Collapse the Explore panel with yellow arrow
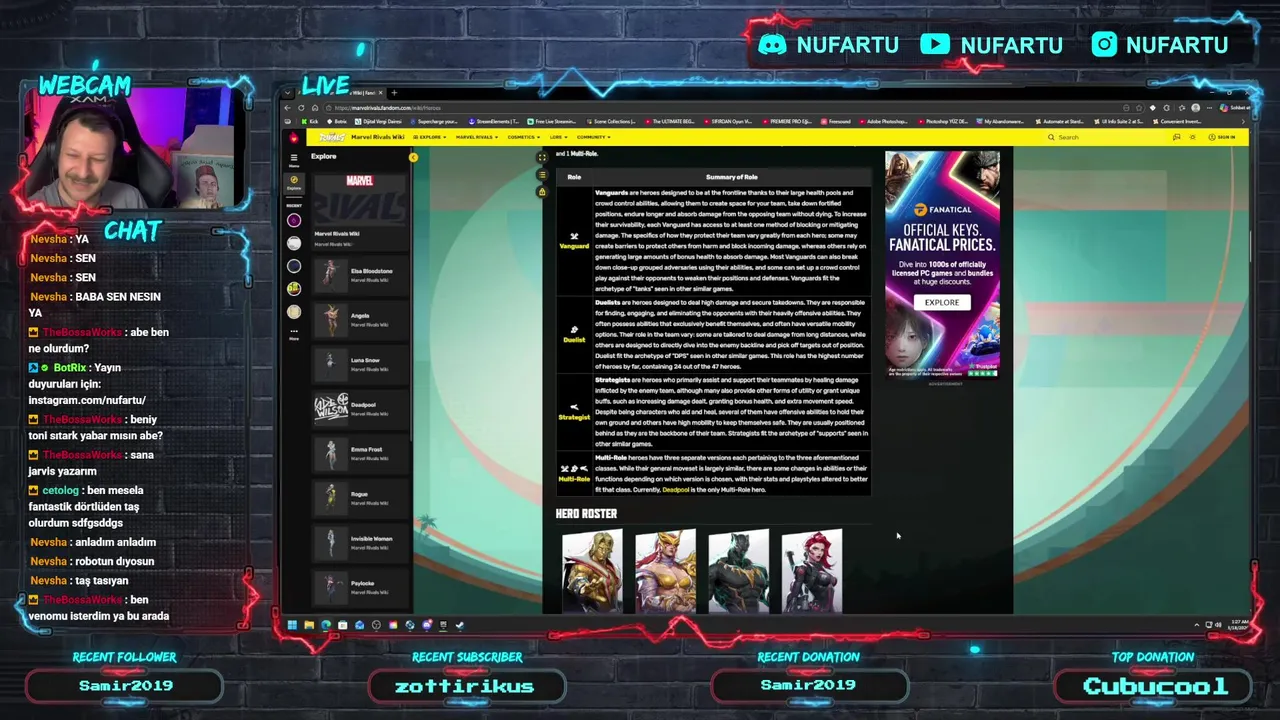 (x=413, y=157)
